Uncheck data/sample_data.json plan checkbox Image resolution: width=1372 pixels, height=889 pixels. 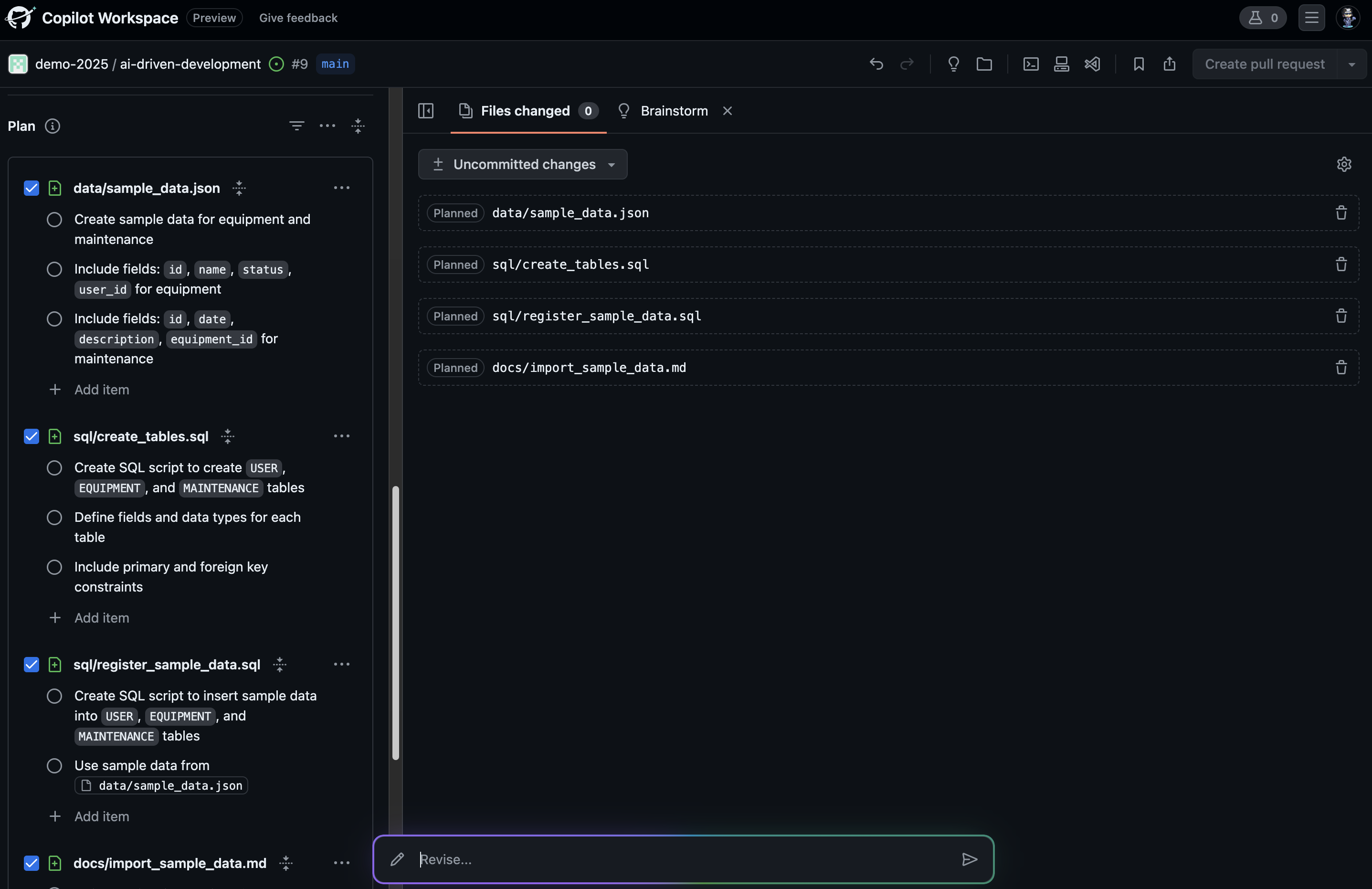pyautogui.click(x=31, y=189)
